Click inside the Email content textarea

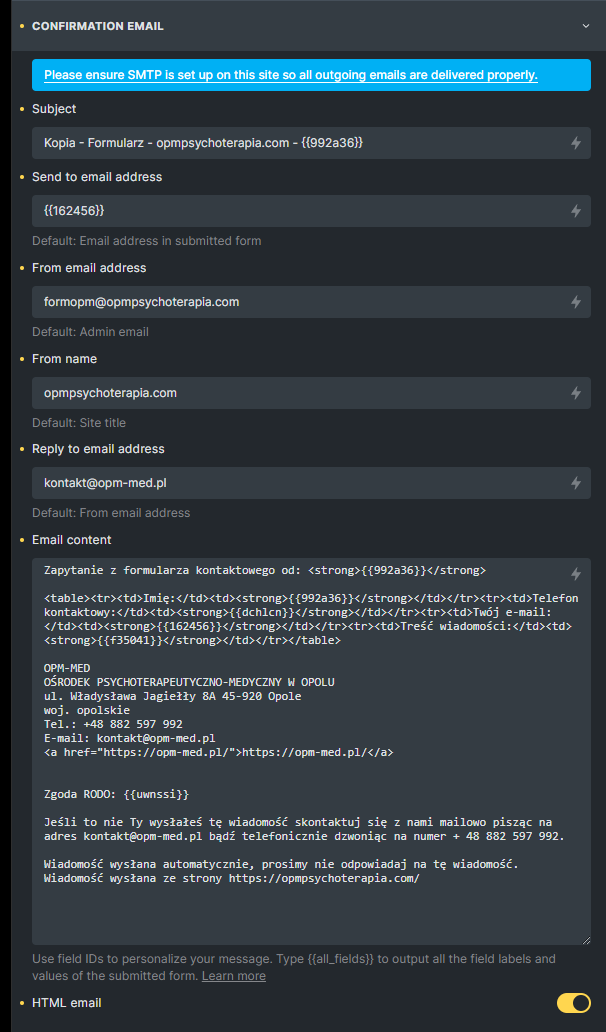pos(311,752)
